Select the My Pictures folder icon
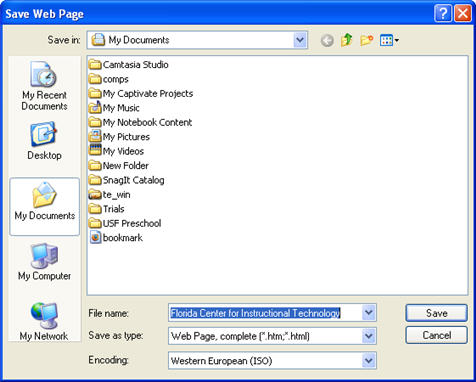476x382 pixels. (95, 136)
